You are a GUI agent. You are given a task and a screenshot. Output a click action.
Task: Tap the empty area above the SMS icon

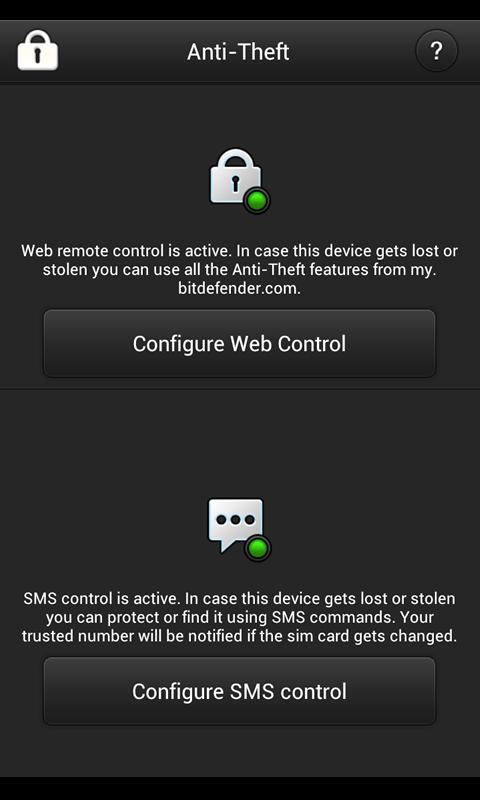pyautogui.click(x=239, y=444)
